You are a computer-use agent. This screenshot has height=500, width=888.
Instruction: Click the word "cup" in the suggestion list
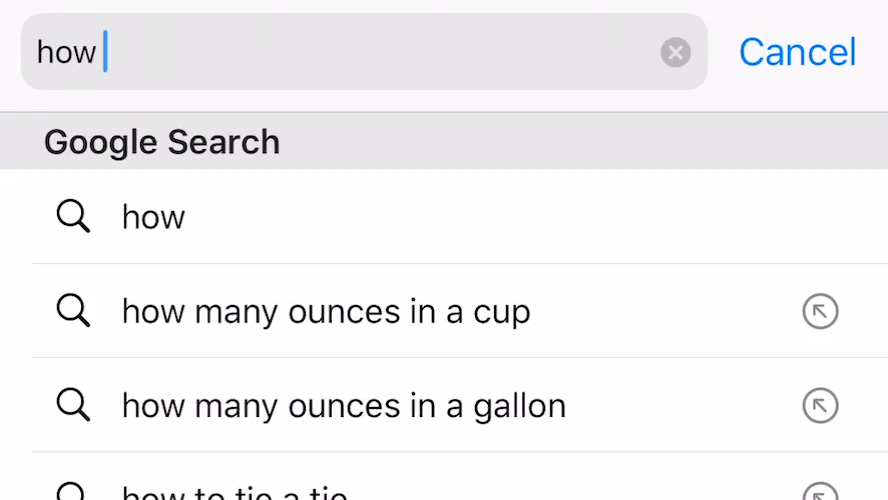pos(501,313)
